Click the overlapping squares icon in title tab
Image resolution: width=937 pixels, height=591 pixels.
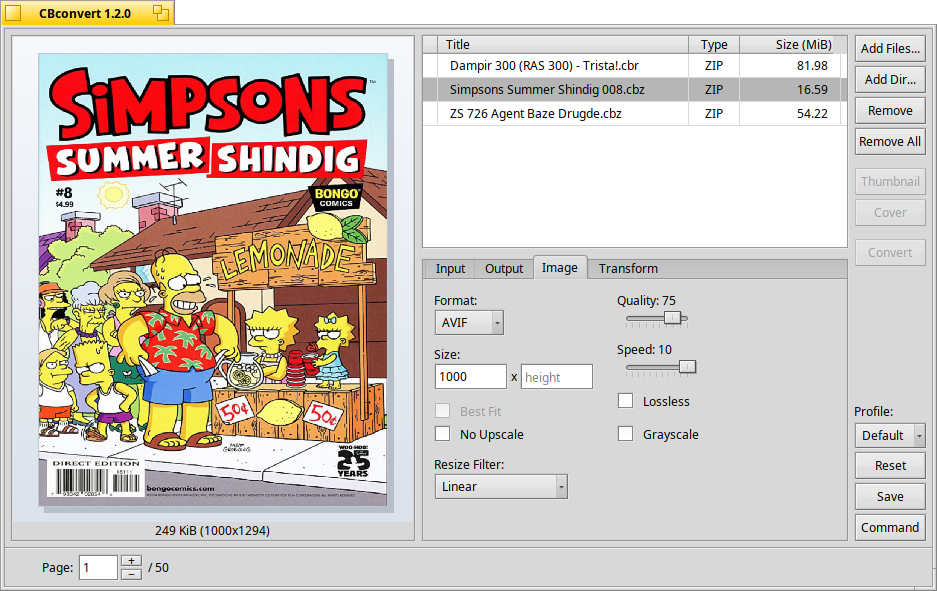[161, 13]
